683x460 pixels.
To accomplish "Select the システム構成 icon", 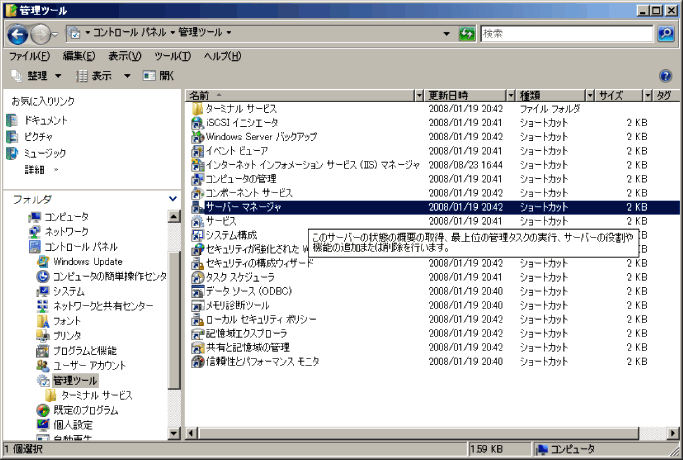I will tap(197, 235).
